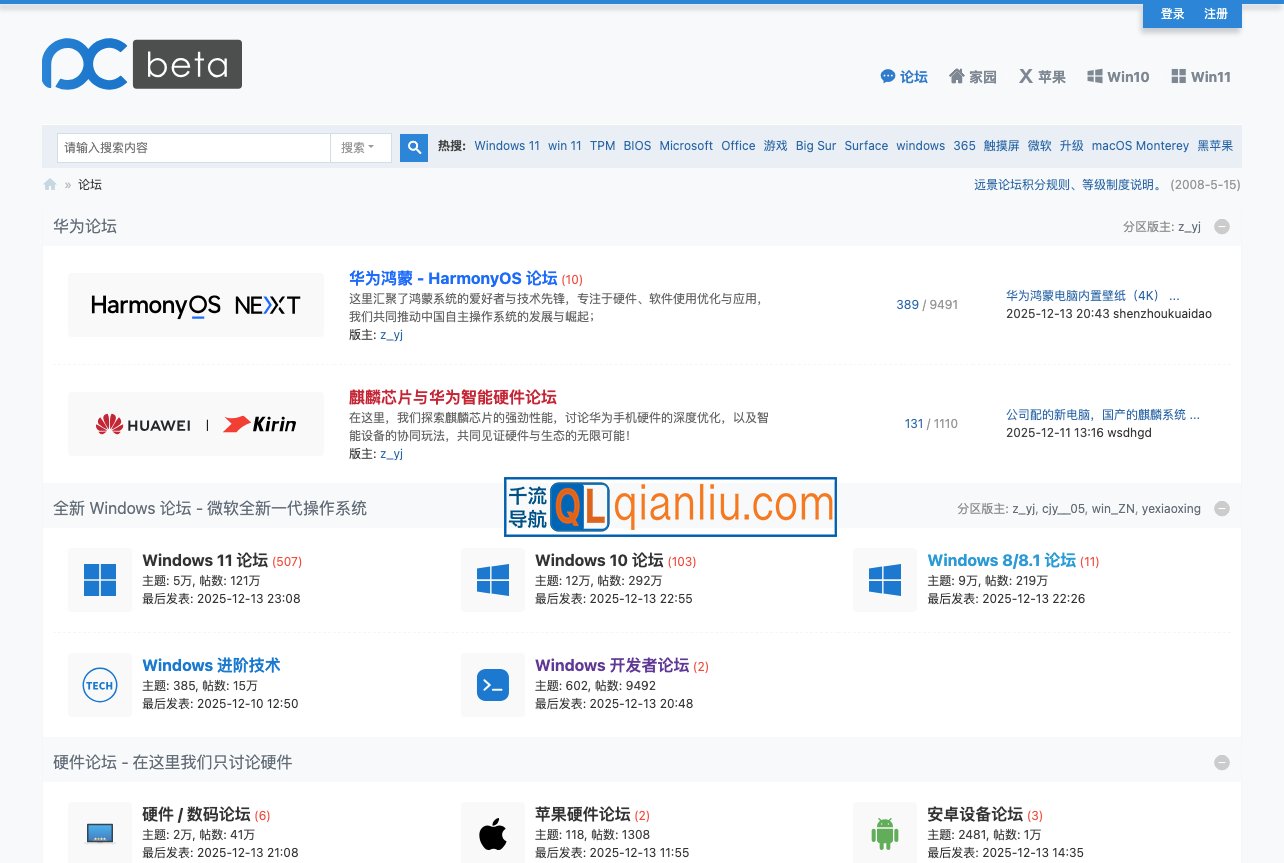Open 华为鸿蒙 - HarmonyOS 论坛 link

coord(453,278)
